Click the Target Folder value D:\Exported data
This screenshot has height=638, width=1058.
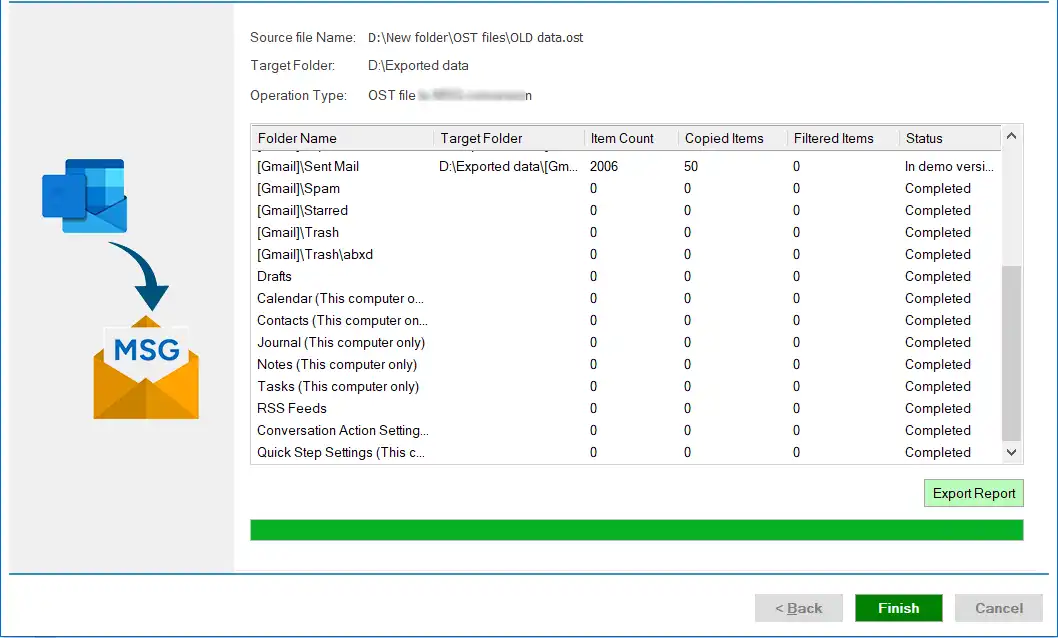pyautogui.click(x=418, y=66)
